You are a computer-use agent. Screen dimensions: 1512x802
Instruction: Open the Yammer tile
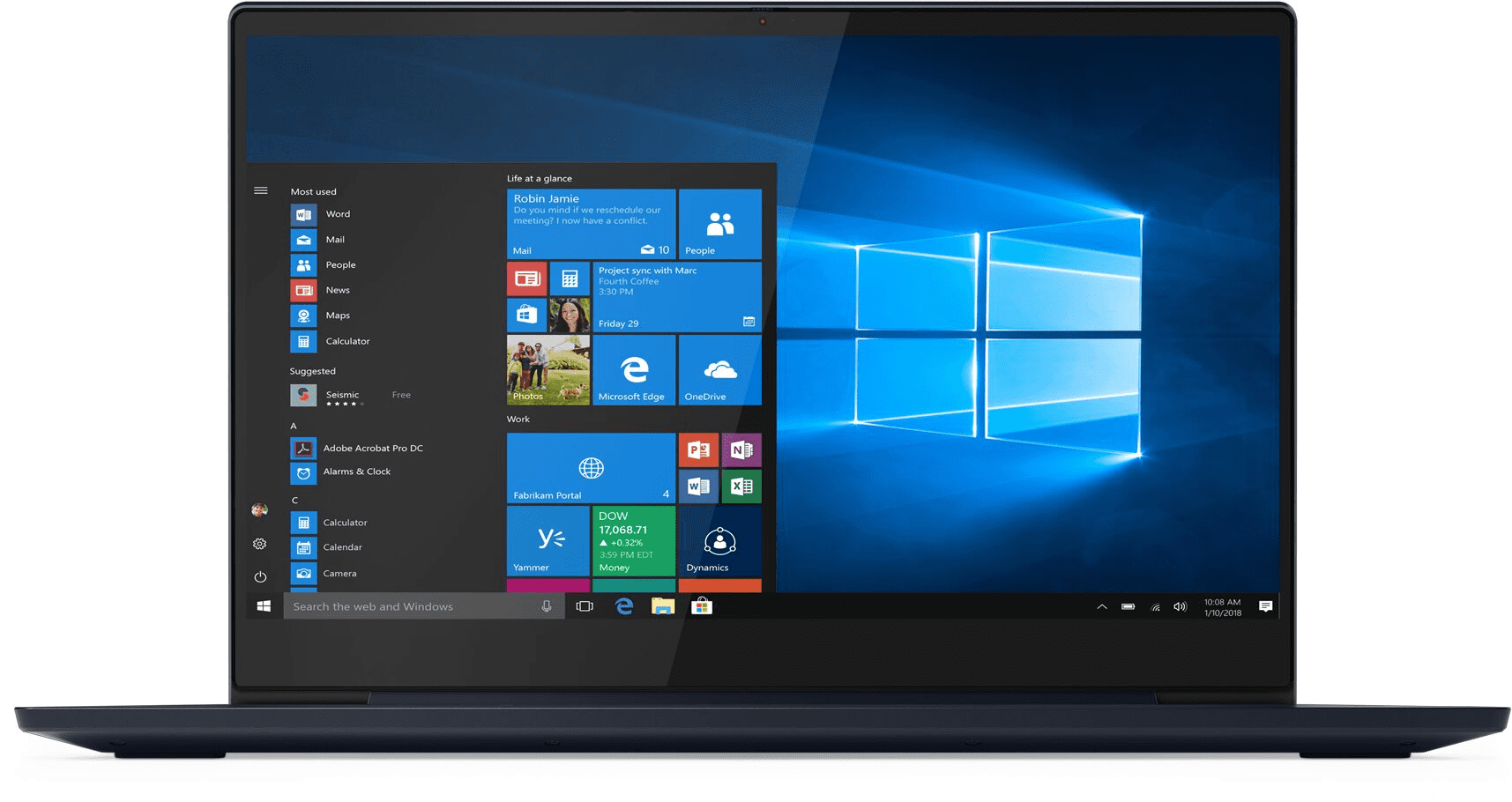548,541
